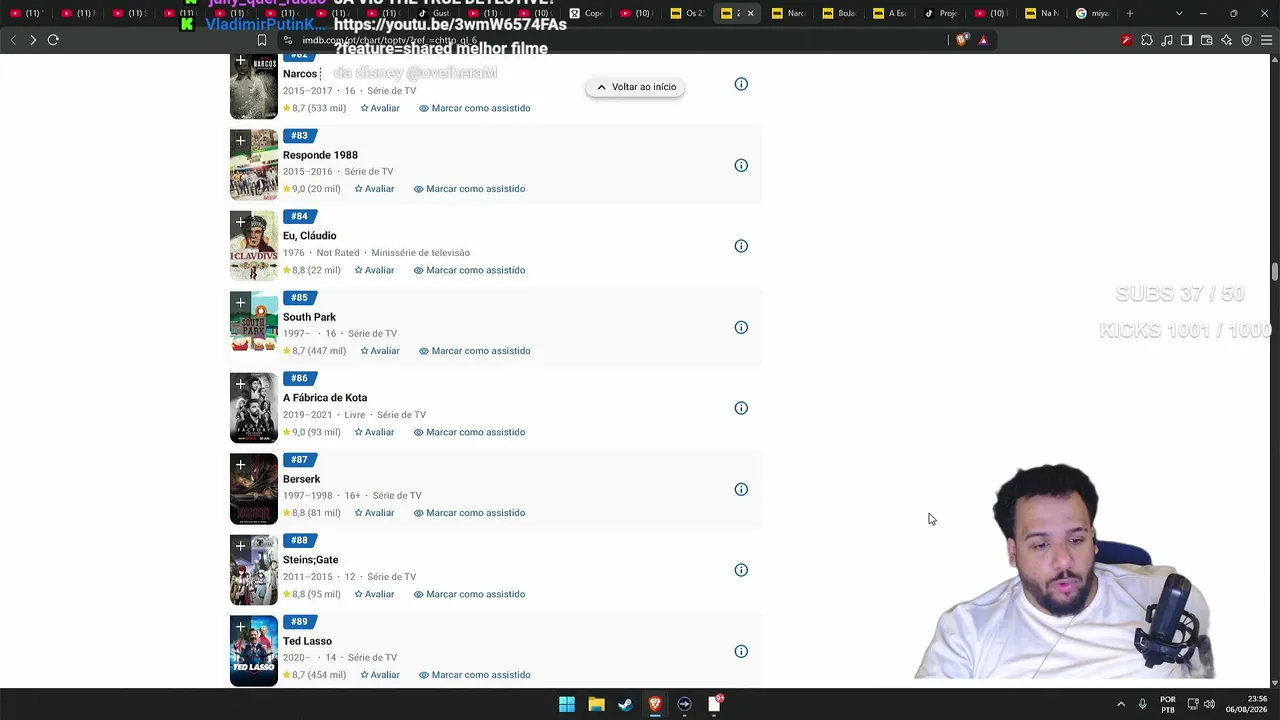
Task: Add Ted Lasso to watchlist
Action: pos(240,627)
